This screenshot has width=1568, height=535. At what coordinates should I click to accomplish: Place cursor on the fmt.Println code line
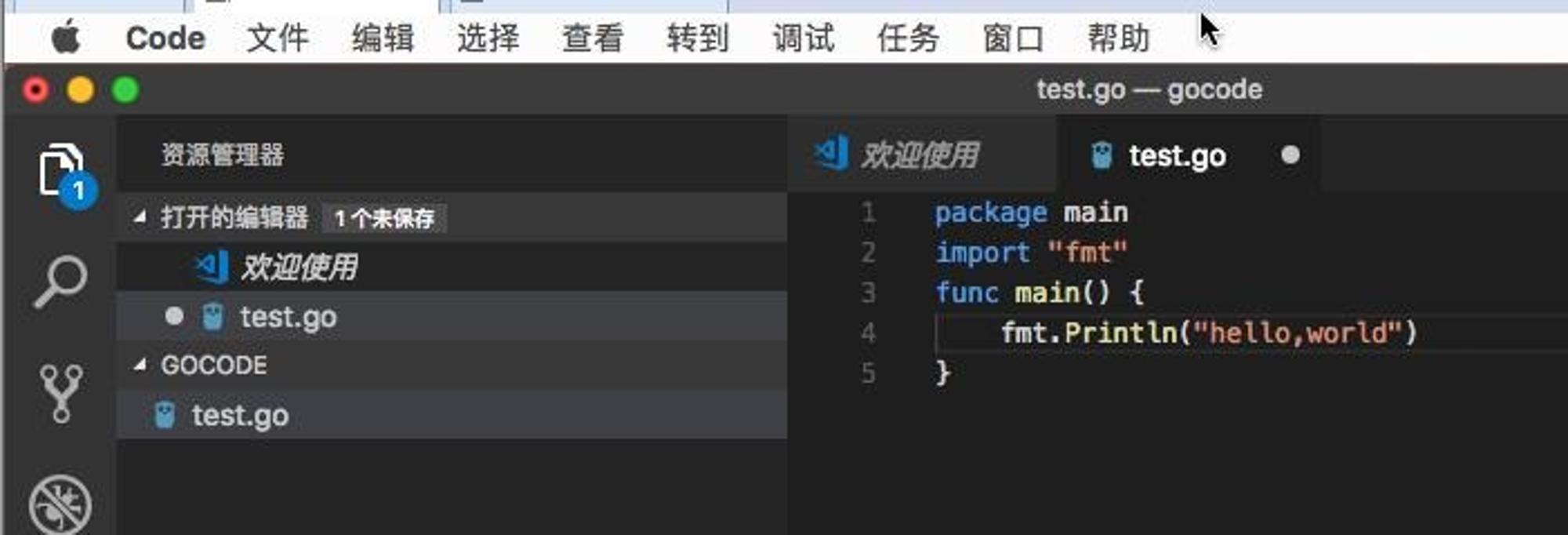pyautogui.click(x=1208, y=333)
